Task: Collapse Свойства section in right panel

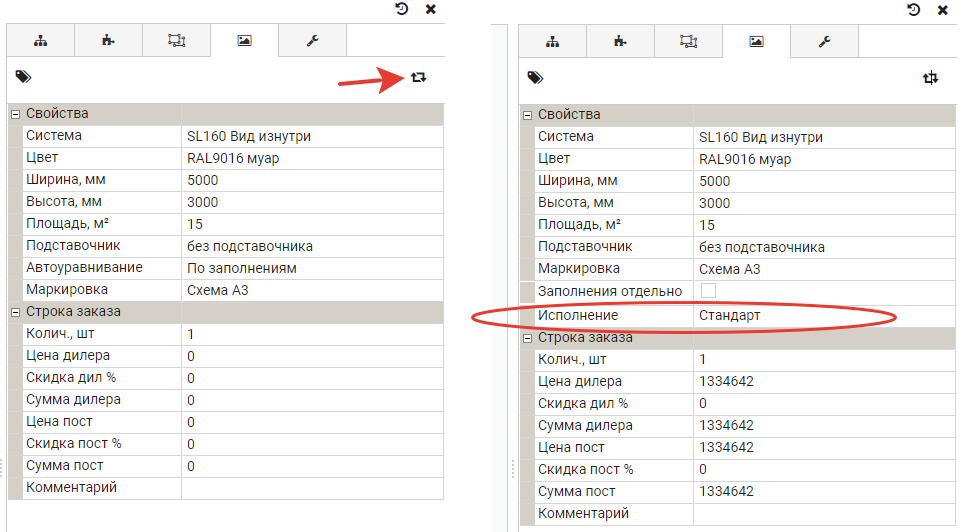Action: pos(527,115)
